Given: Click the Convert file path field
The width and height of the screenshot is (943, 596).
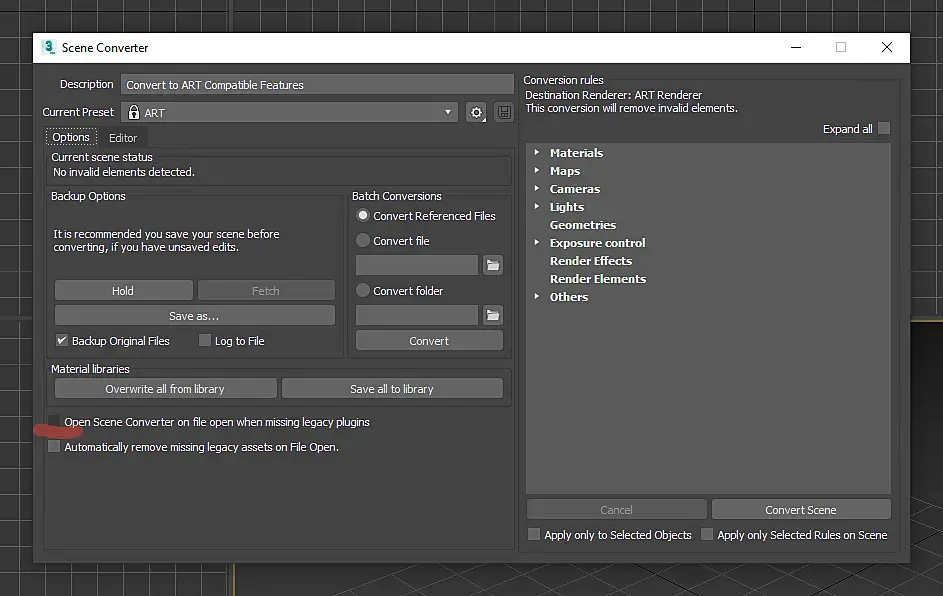Looking at the screenshot, I should (417, 265).
